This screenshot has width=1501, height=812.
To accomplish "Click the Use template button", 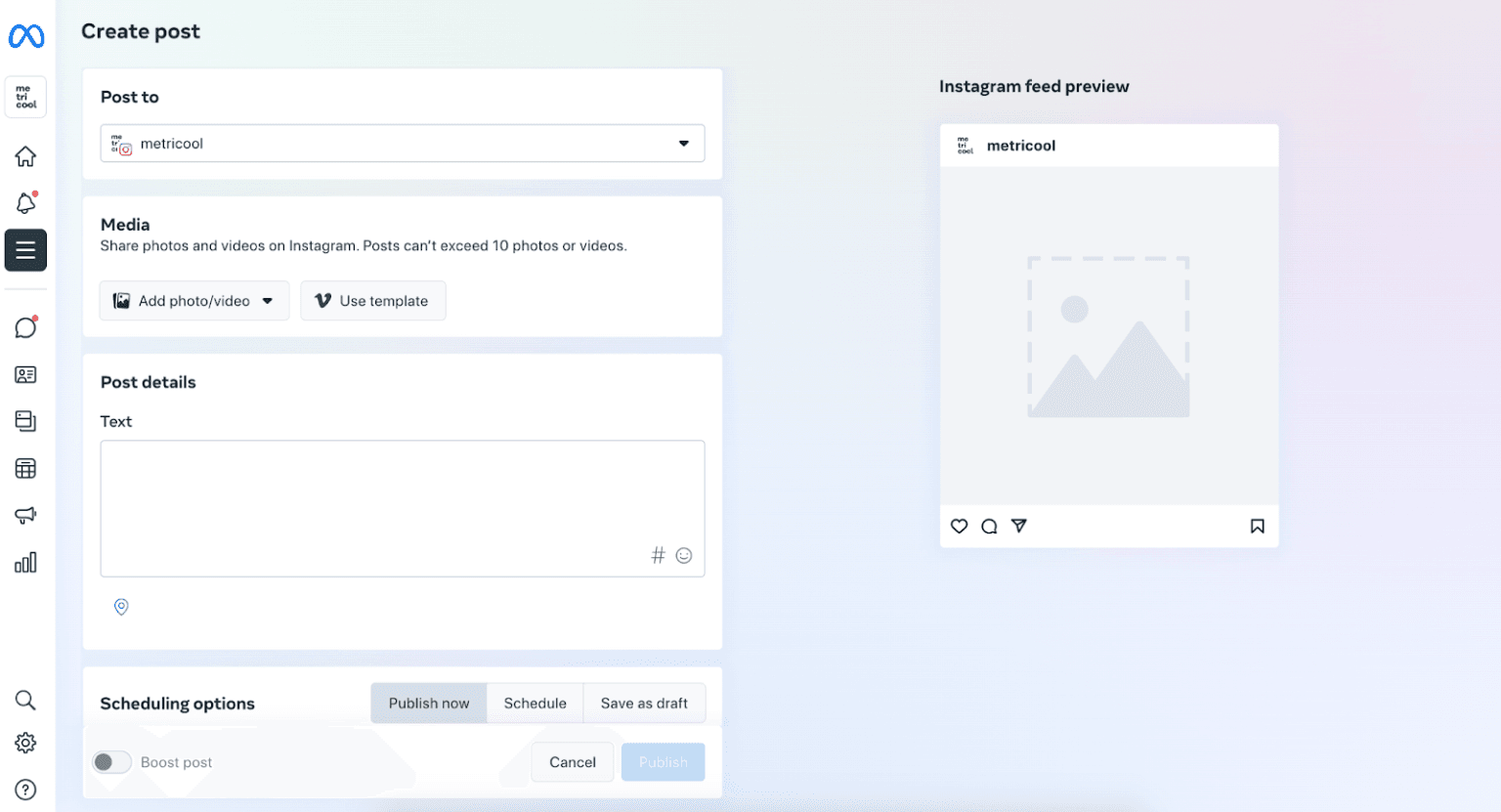I will [x=373, y=301].
